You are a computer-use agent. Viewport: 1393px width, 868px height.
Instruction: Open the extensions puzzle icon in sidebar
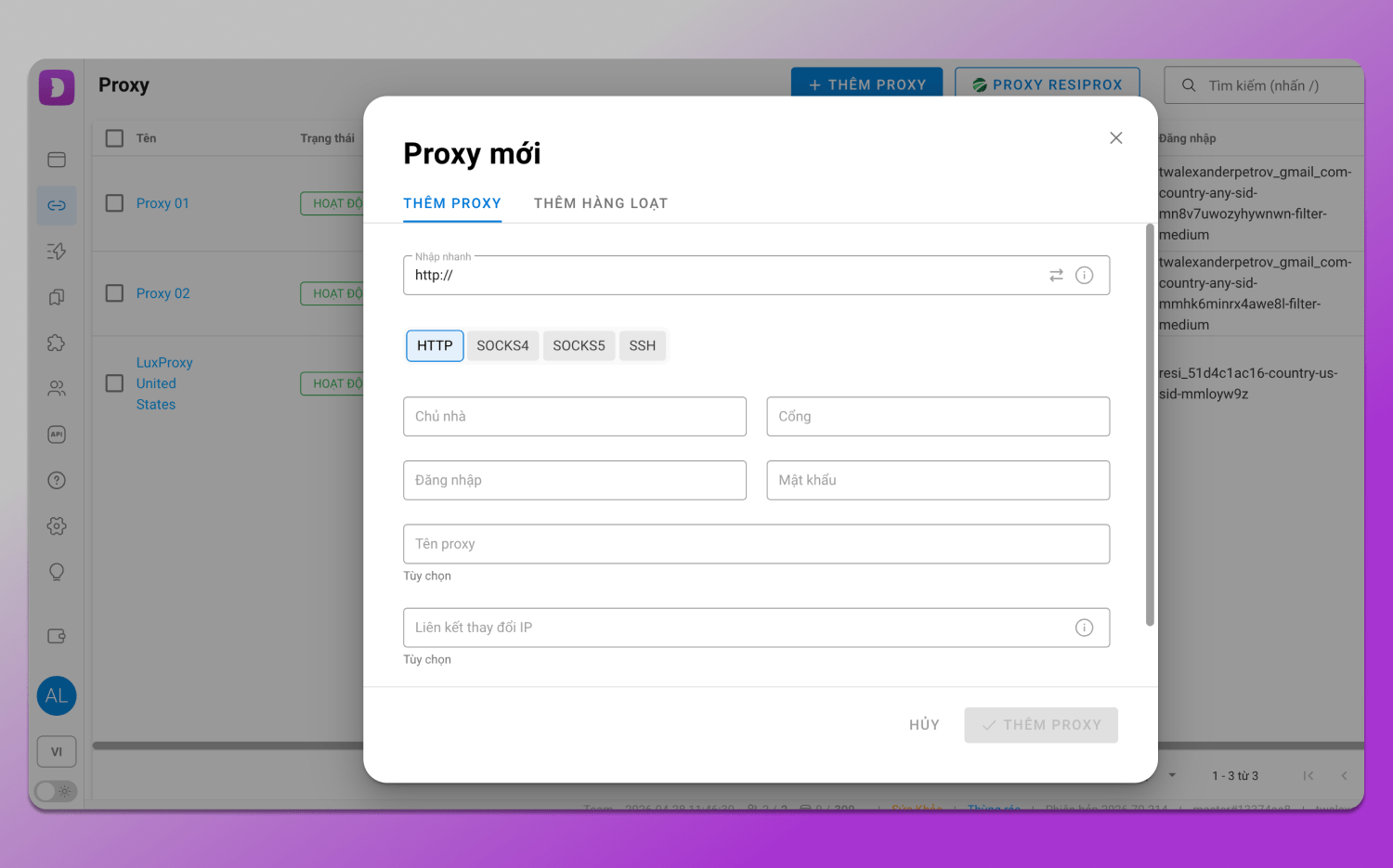coord(57,343)
